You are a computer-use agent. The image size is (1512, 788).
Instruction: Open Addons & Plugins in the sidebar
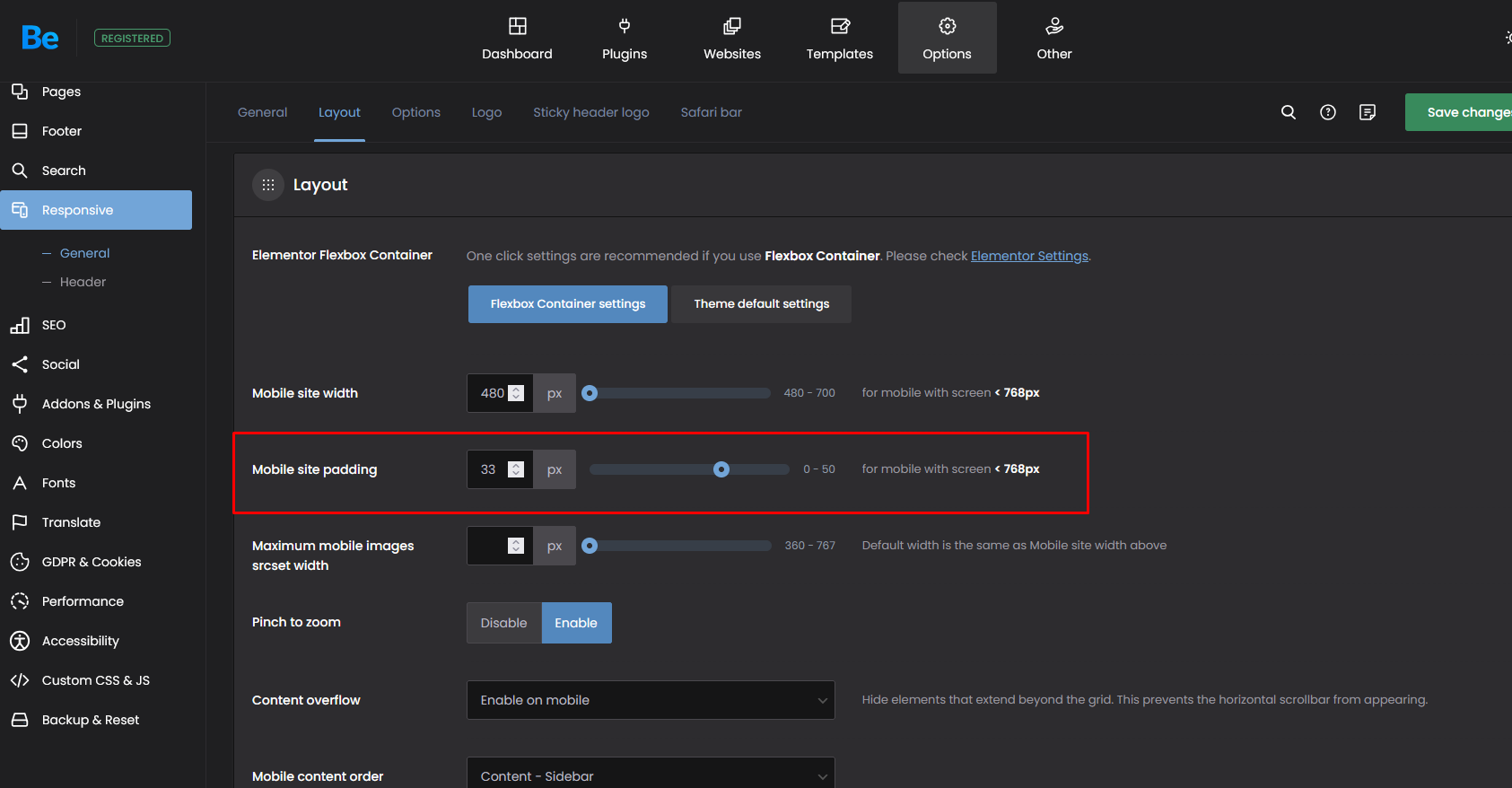point(96,404)
